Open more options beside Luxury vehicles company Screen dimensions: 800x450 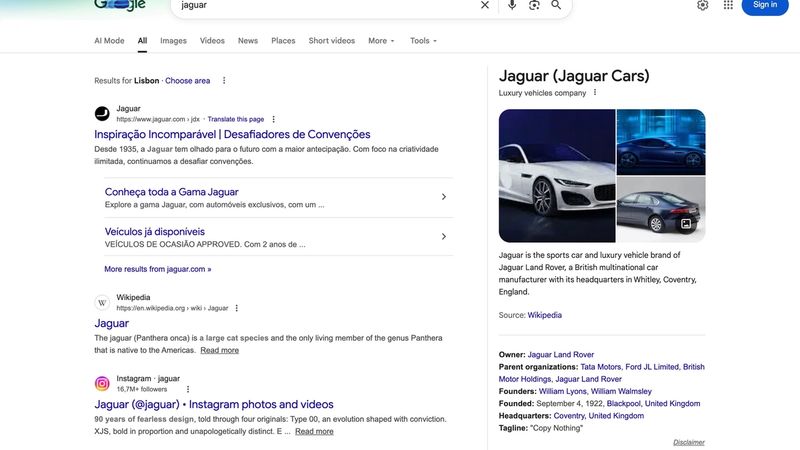coord(594,92)
